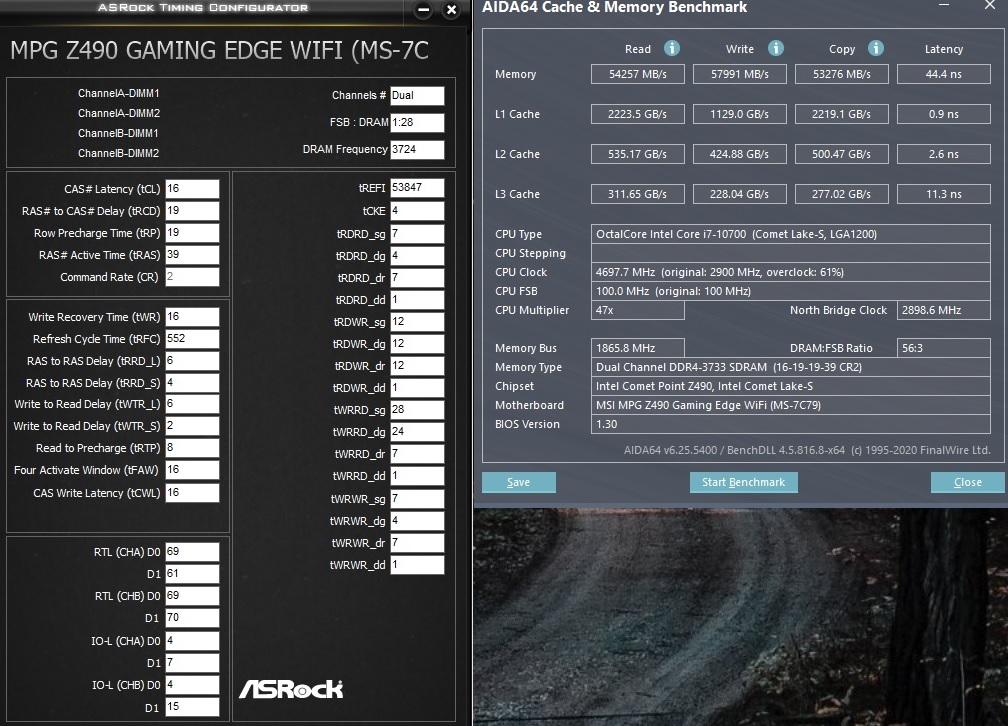
Task: Select the RAS# Active Time (tRAS) field
Action: [x=192, y=255]
